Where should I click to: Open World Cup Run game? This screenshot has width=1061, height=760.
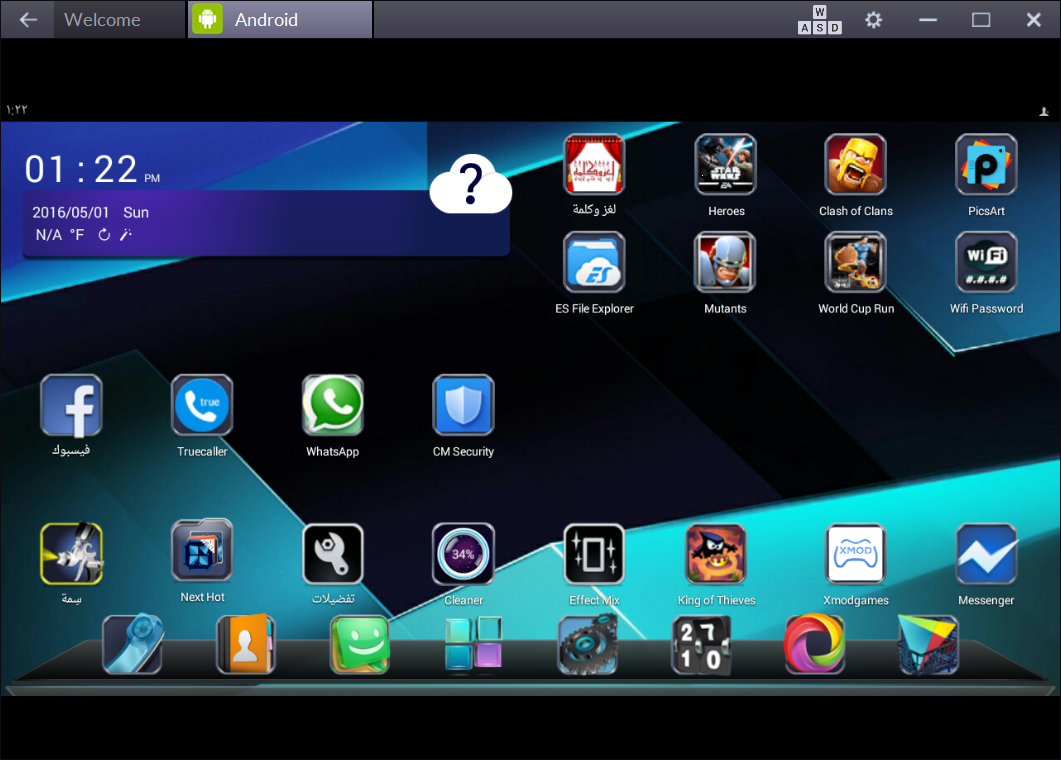click(855, 262)
